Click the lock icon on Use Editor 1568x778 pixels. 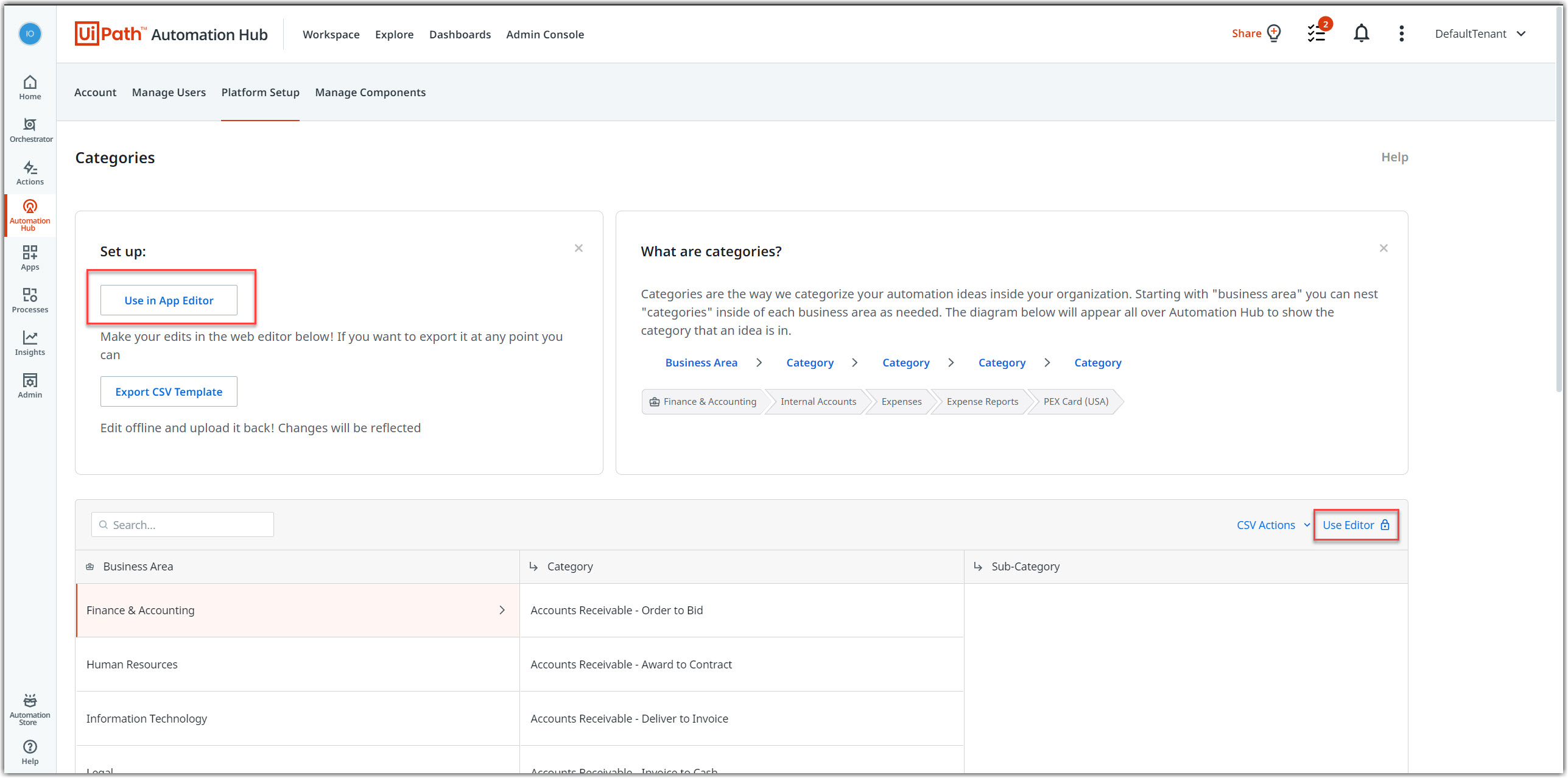pyautogui.click(x=1385, y=525)
